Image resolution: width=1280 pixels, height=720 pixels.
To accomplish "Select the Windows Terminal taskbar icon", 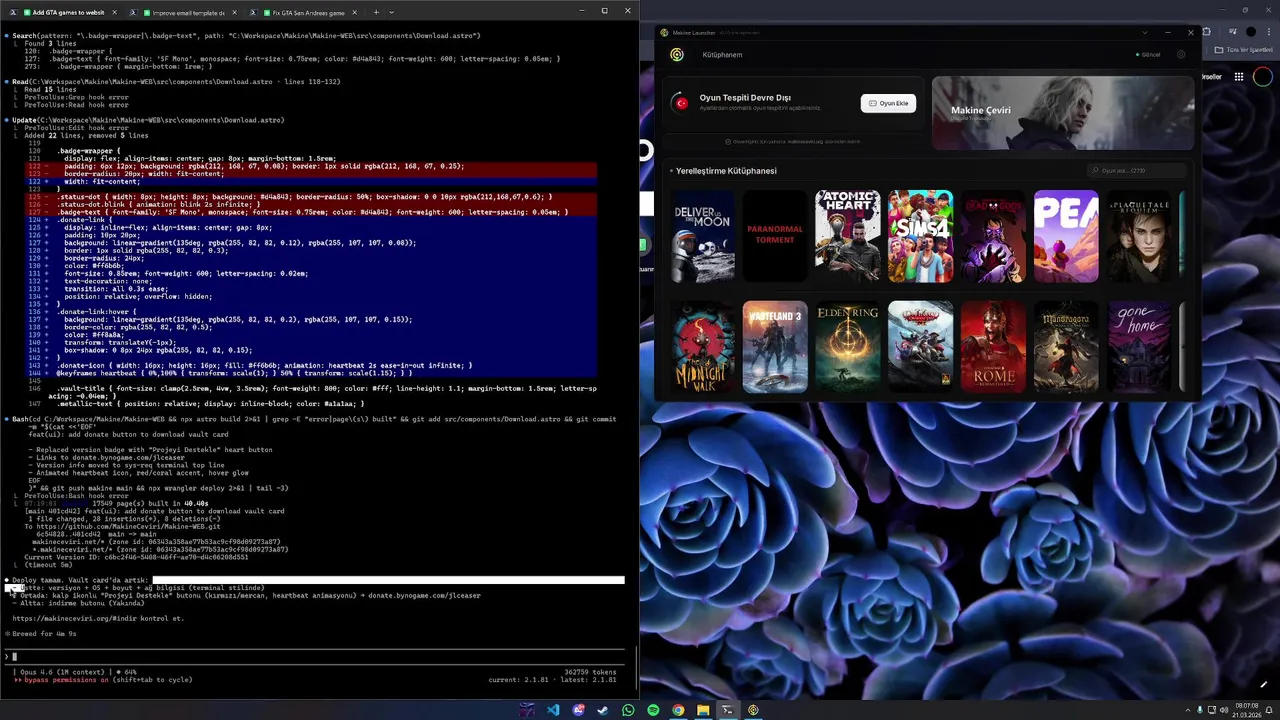I will tap(728, 710).
